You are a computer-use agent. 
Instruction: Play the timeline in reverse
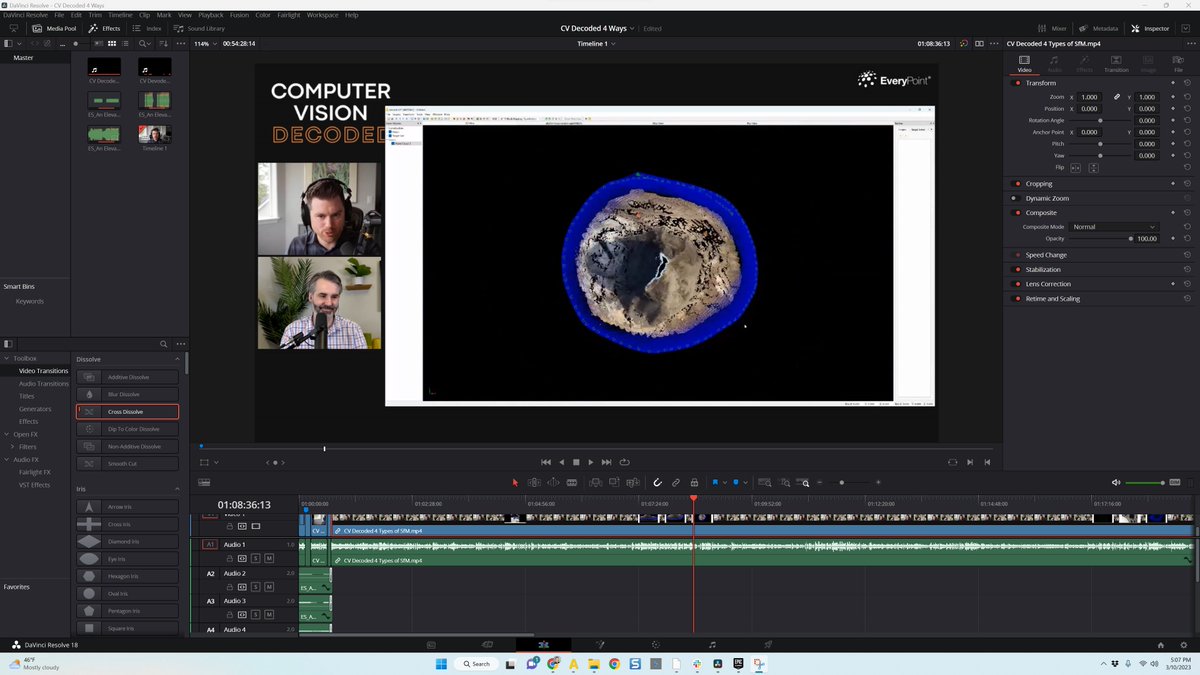click(x=561, y=462)
